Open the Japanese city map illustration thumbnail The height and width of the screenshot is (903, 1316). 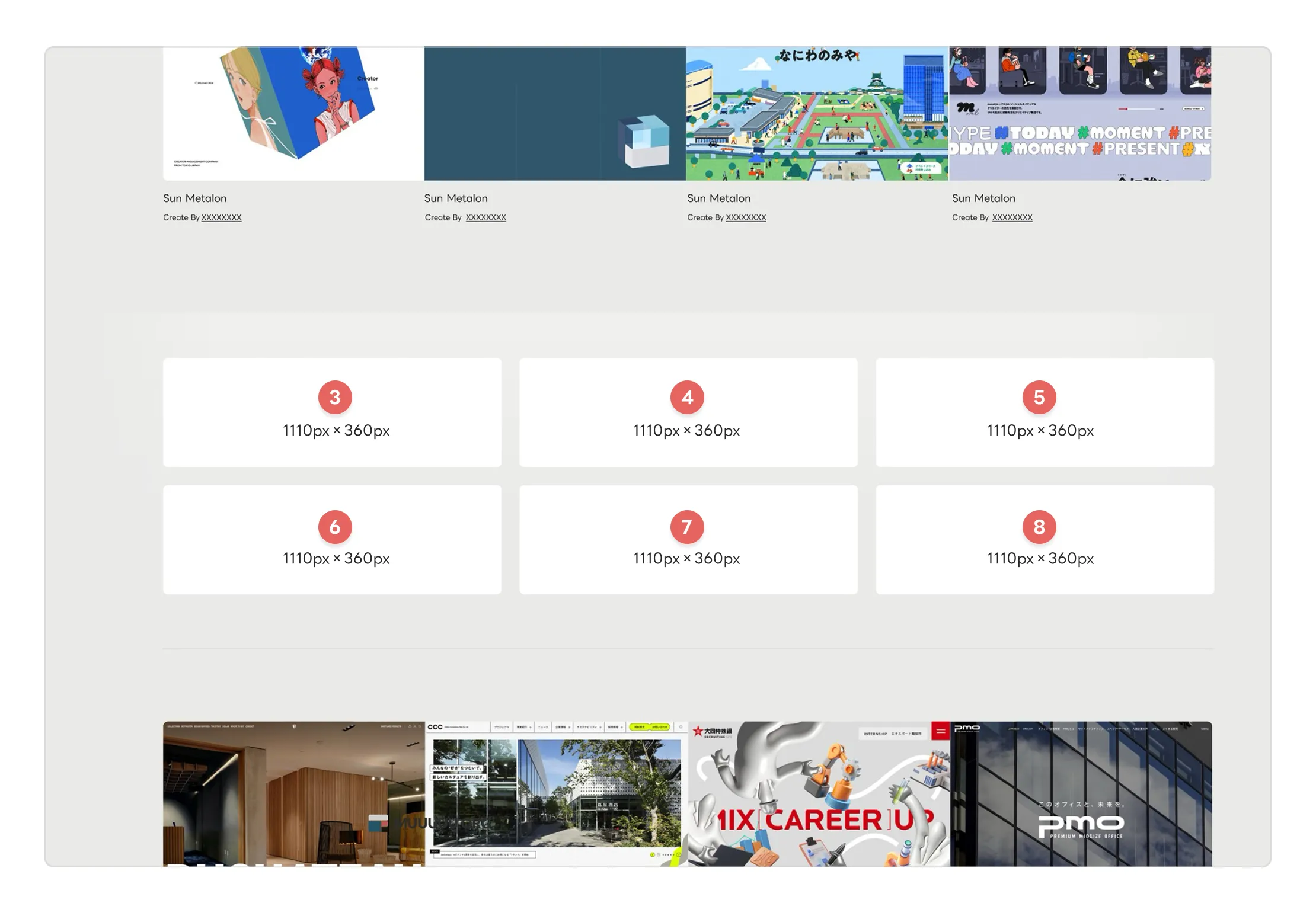[x=817, y=114]
